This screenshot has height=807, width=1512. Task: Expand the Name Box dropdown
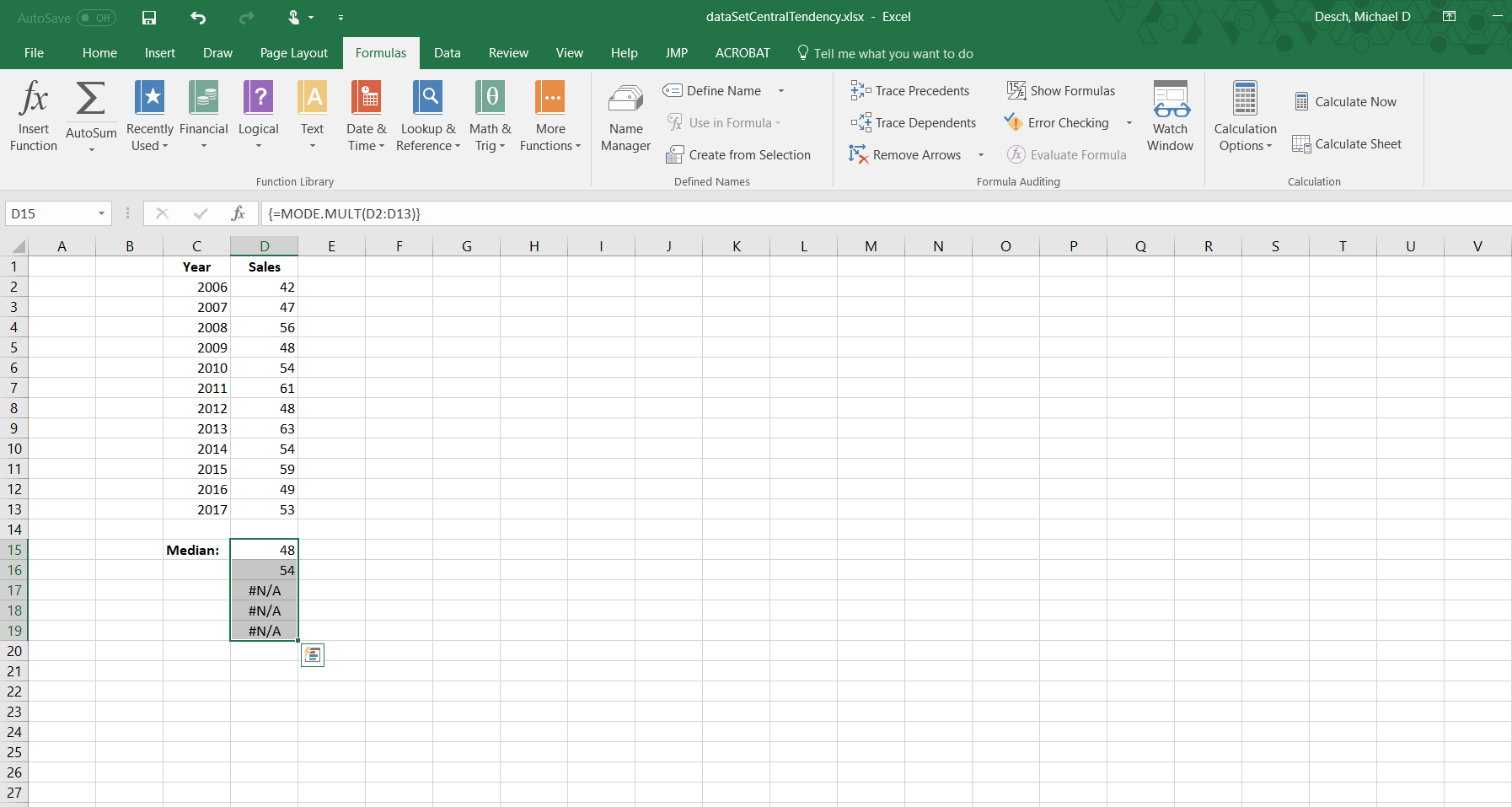[101, 214]
